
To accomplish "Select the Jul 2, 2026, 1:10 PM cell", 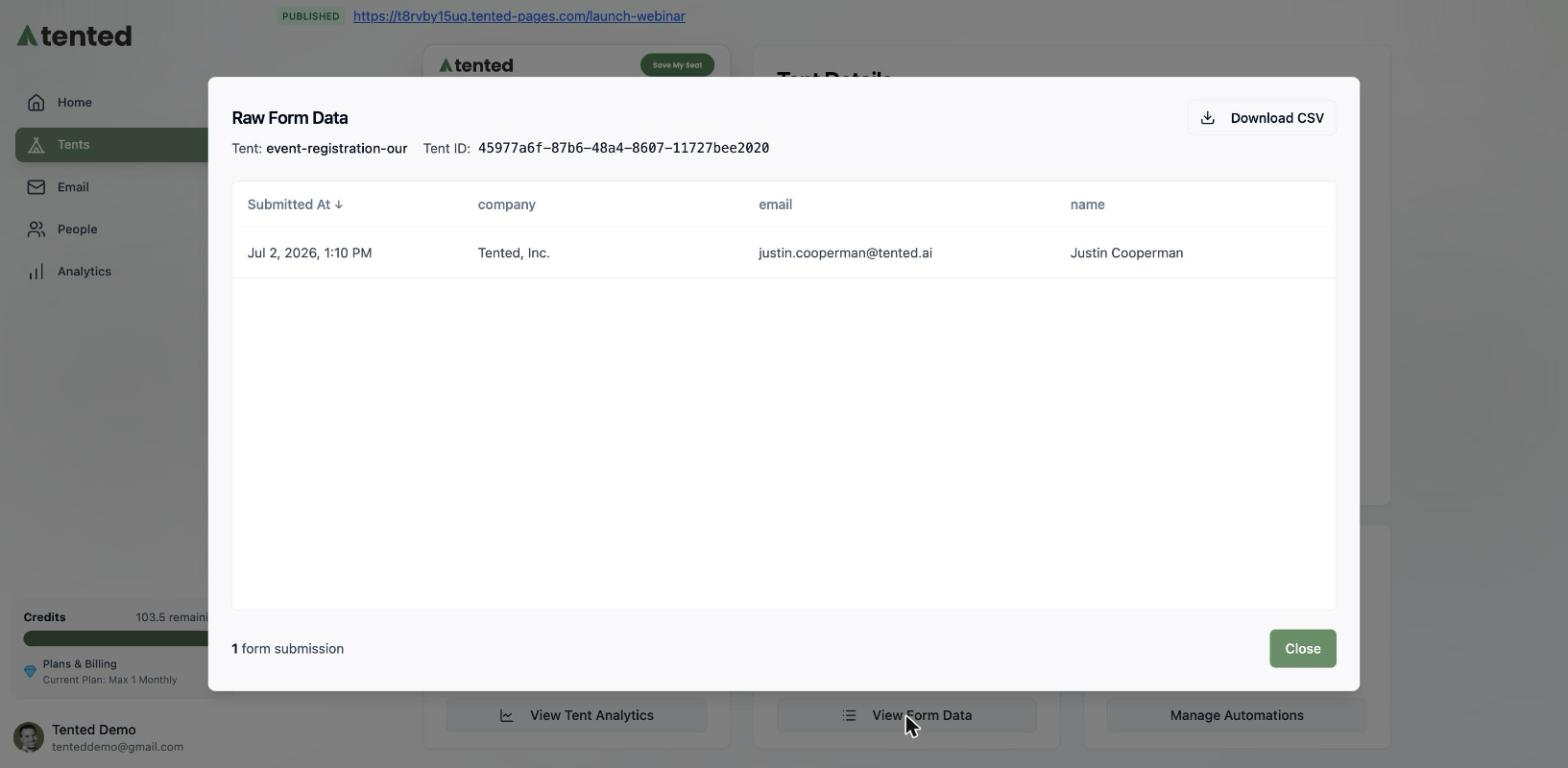I will coord(309,253).
